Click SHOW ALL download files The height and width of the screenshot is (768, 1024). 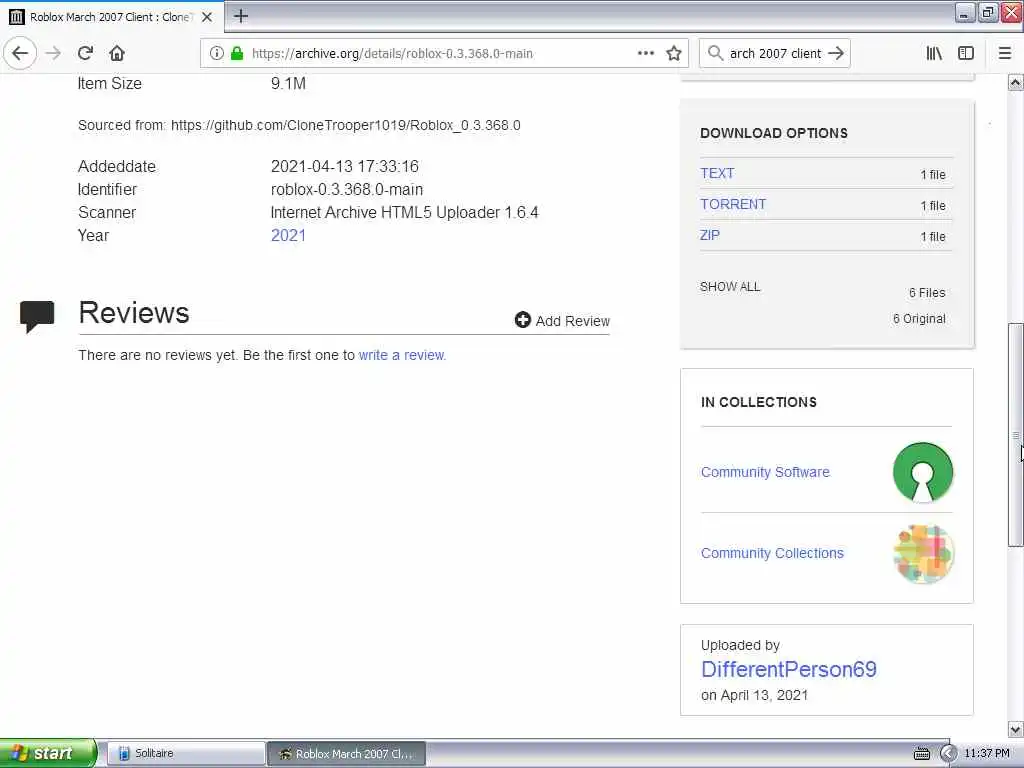pyautogui.click(x=730, y=287)
